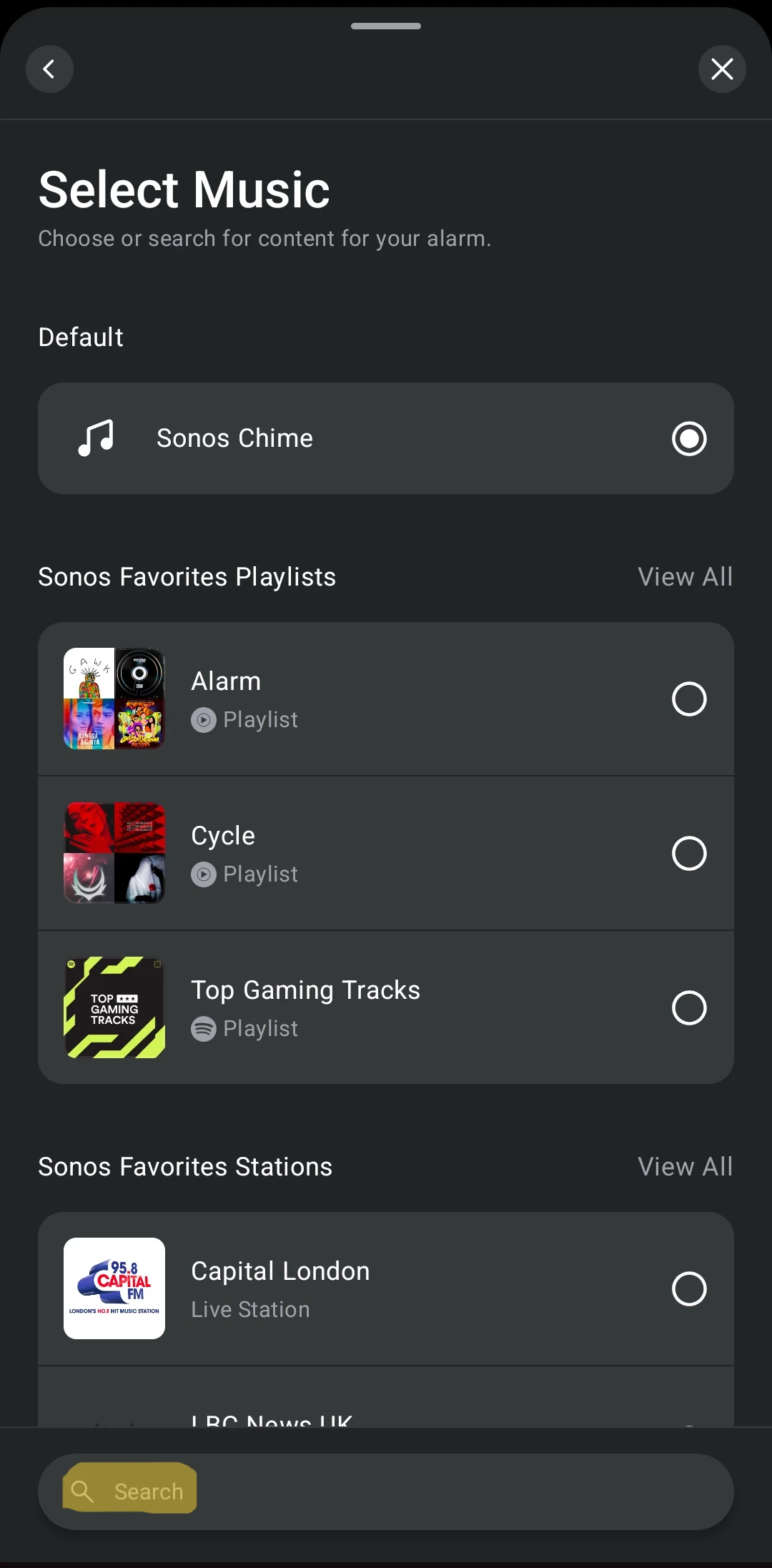The width and height of the screenshot is (772, 1568).
Task: Tap the playlist icon under Cycle
Action: pos(204,874)
